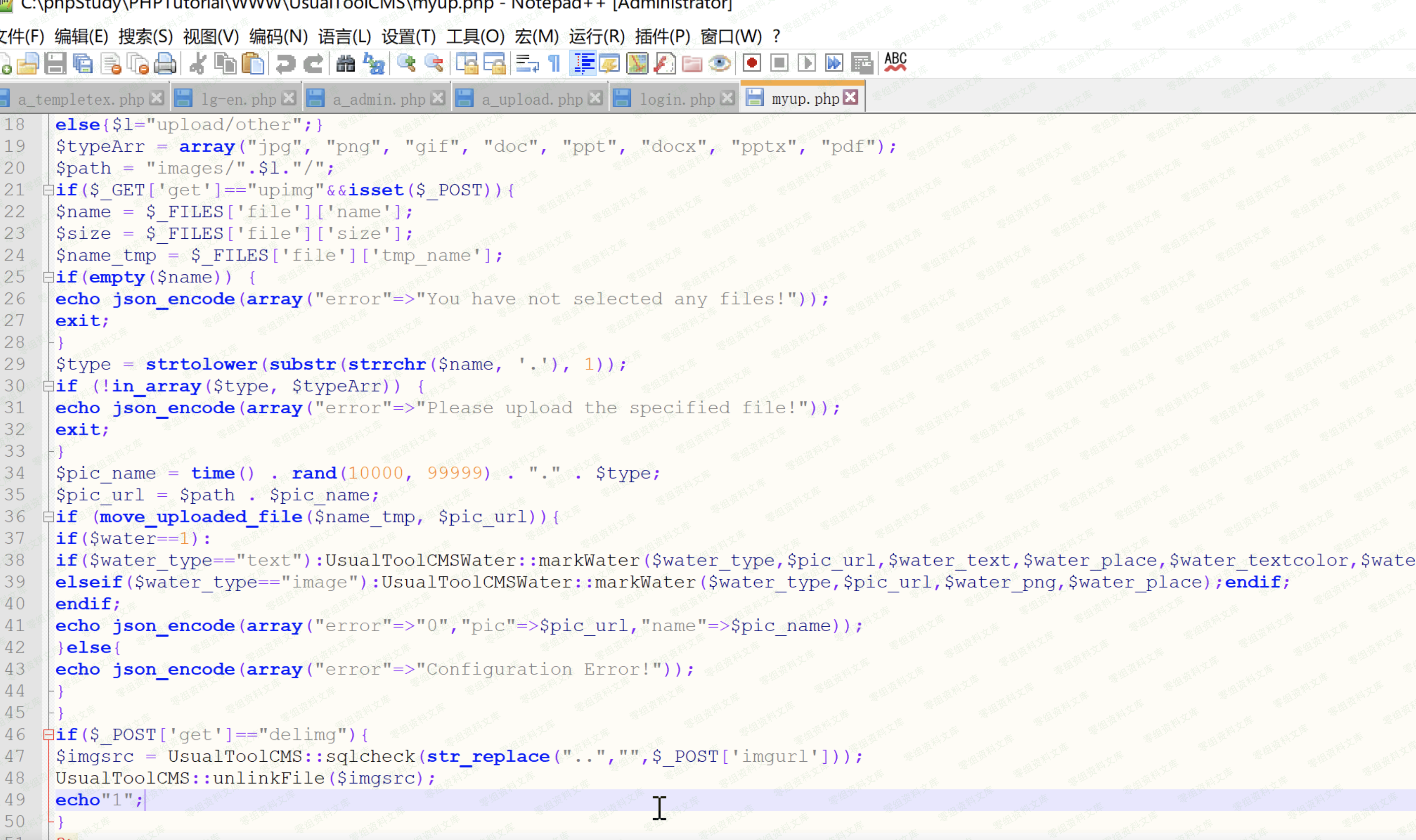This screenshot has width=1416, height=840.
Task: Click the Undo arrow icon
Action: pos(285,63)
